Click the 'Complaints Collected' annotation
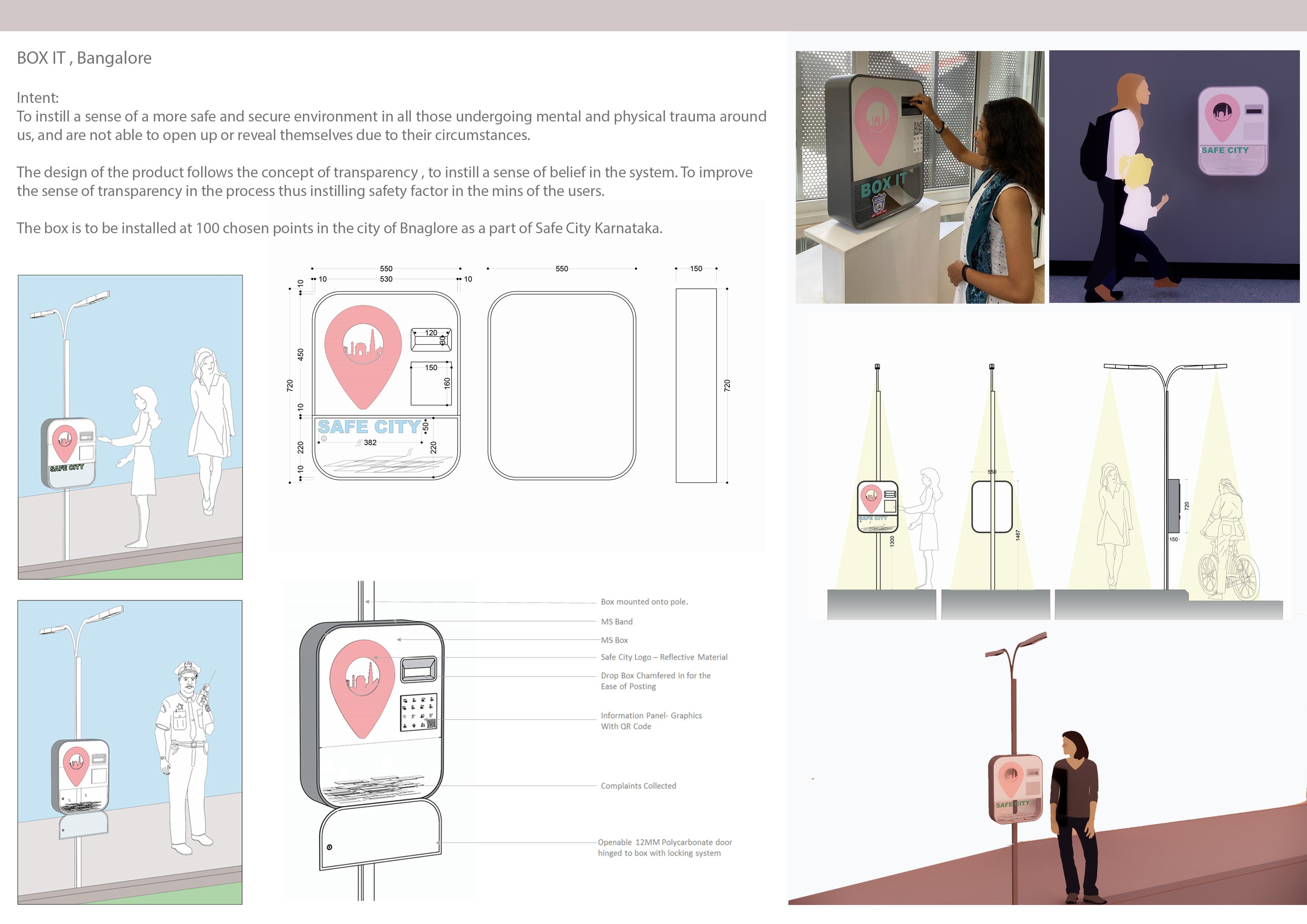The height and width of the screenshot is (924, 1307). pos(638,786)
